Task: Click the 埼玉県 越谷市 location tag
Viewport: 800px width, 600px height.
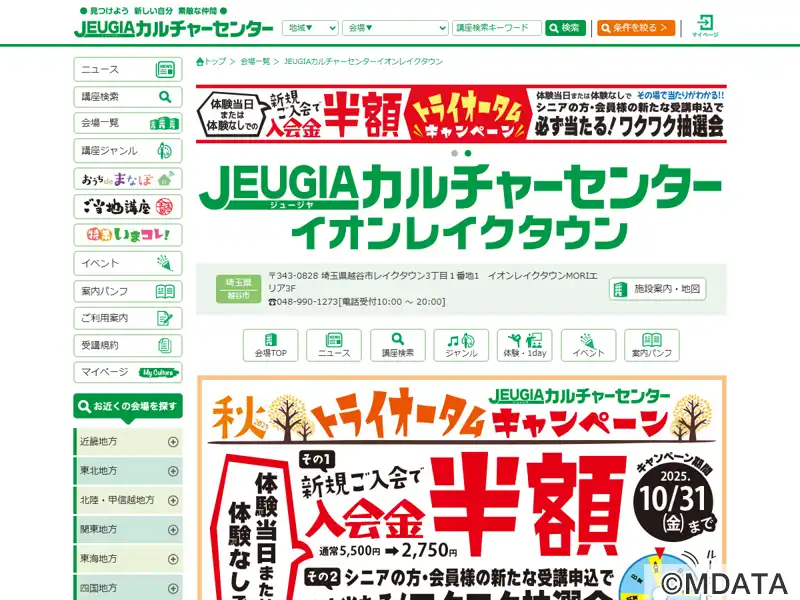Action: pyautogui.click(x=238, y=289)
